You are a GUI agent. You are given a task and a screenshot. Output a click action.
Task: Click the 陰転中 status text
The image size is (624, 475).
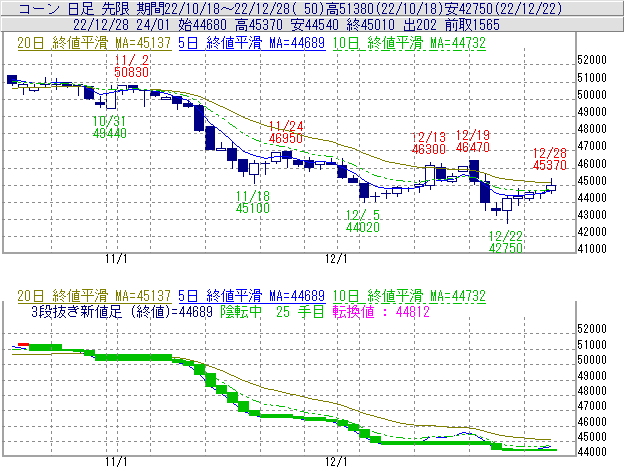point(241,311)
